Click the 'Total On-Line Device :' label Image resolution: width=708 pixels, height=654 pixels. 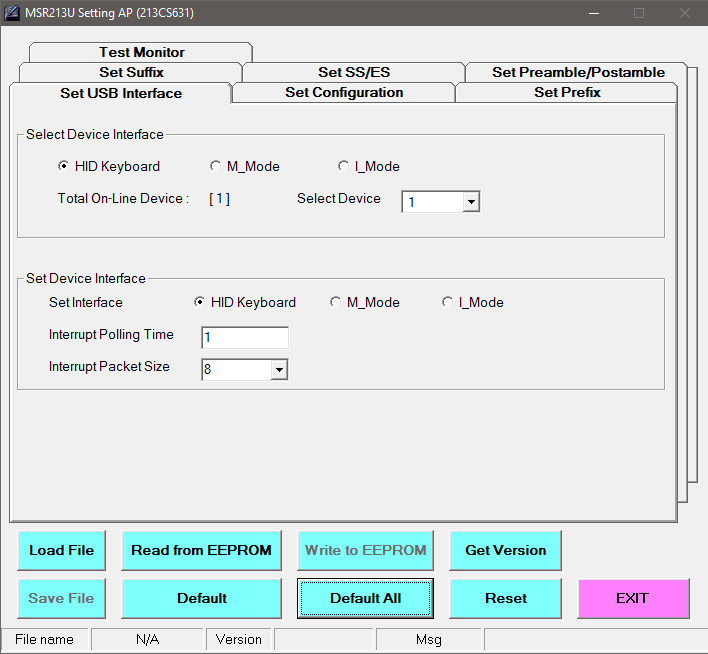pos(123,198)
